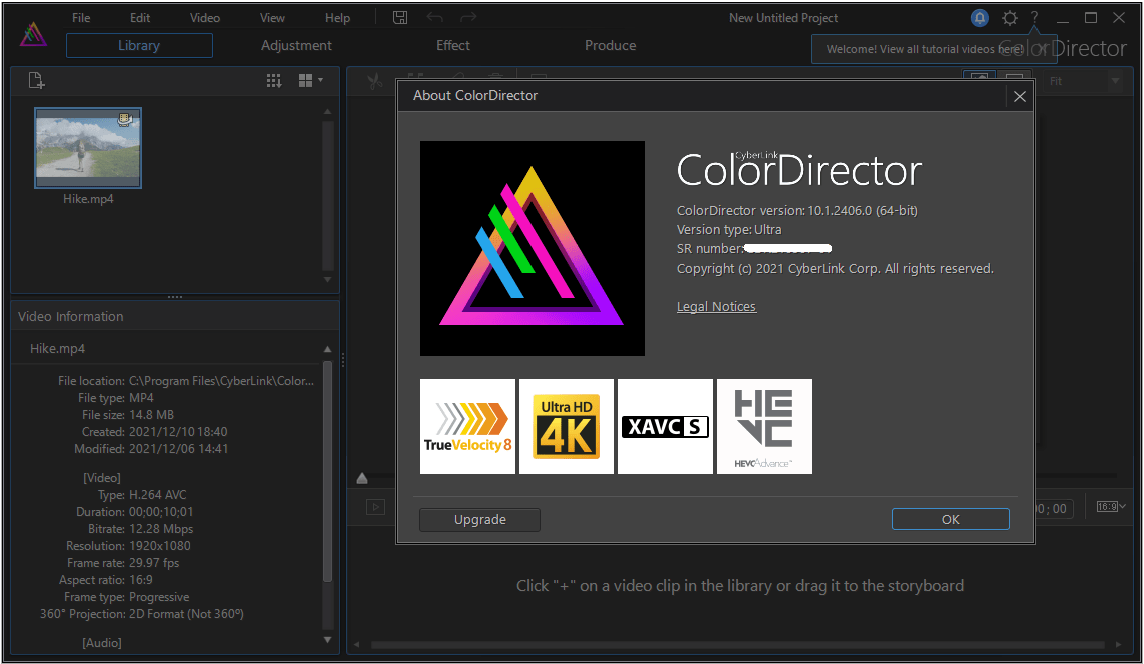Click the HEVC Advance badge
Image resolution: width=1144 pixels, height=664 pixels.
764,426
